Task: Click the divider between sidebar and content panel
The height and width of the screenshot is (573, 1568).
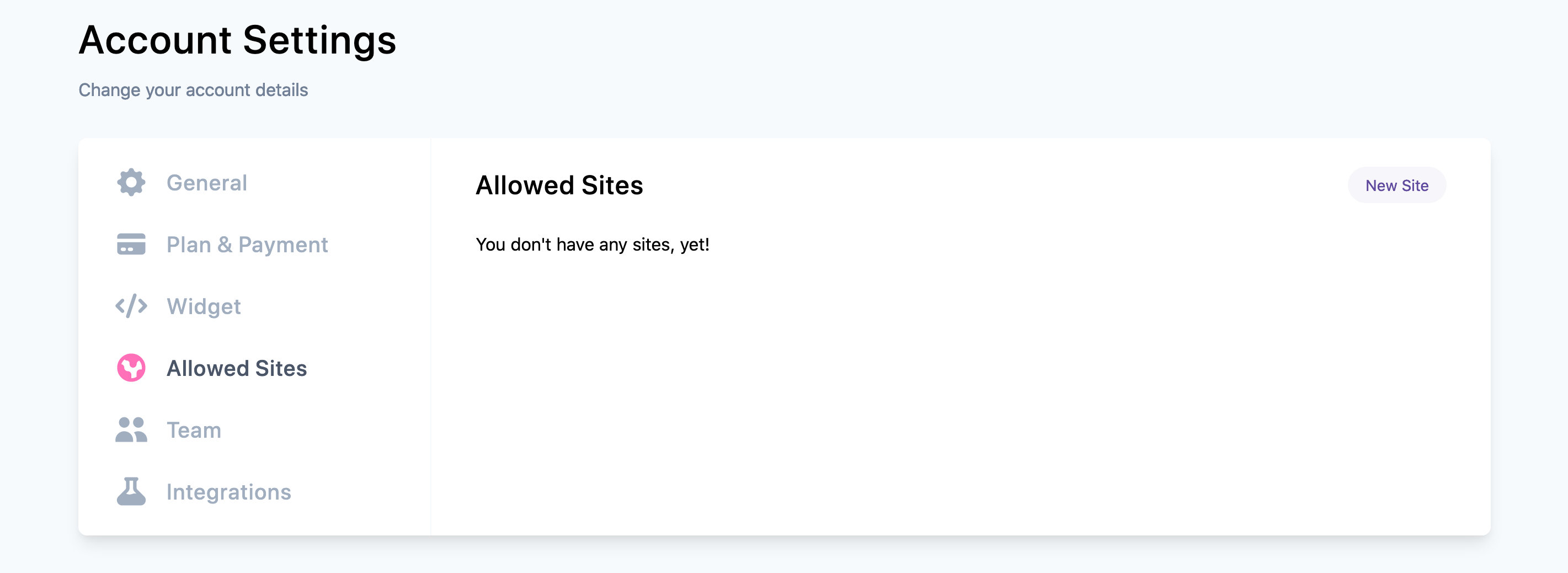Action: pos(431,336)
